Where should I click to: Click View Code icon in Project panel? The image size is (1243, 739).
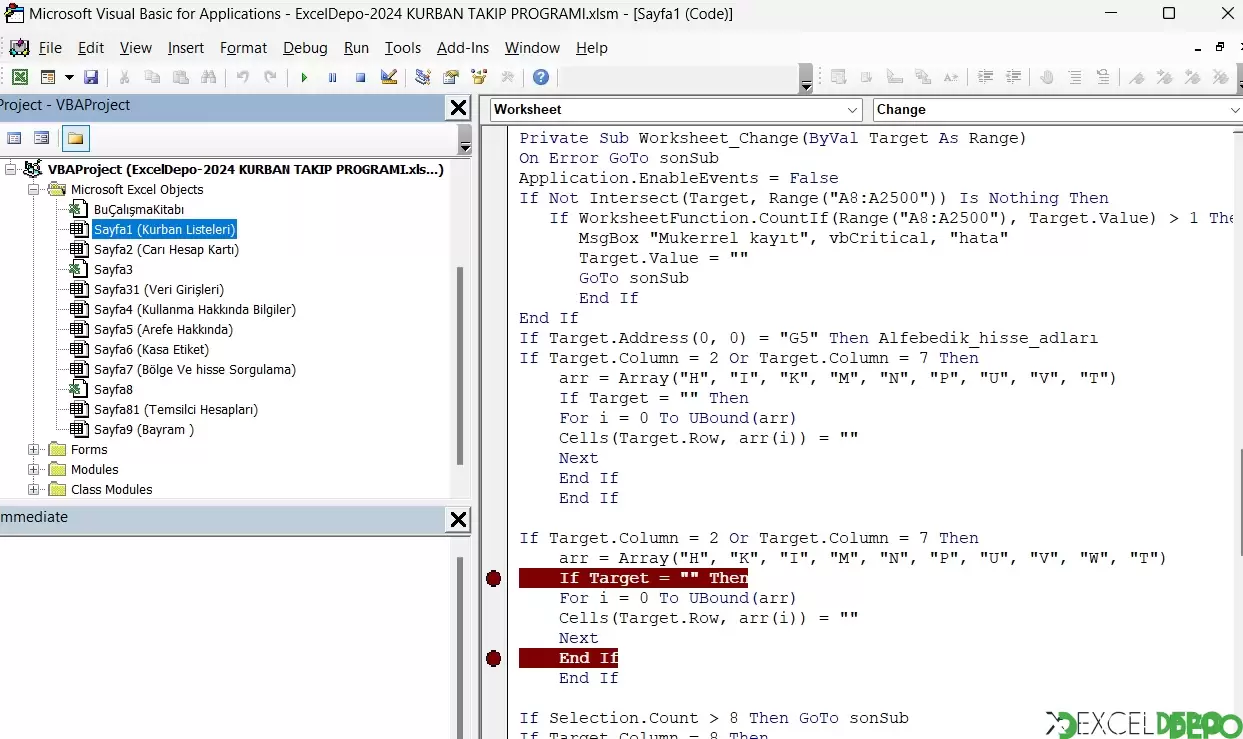(14, 138)
